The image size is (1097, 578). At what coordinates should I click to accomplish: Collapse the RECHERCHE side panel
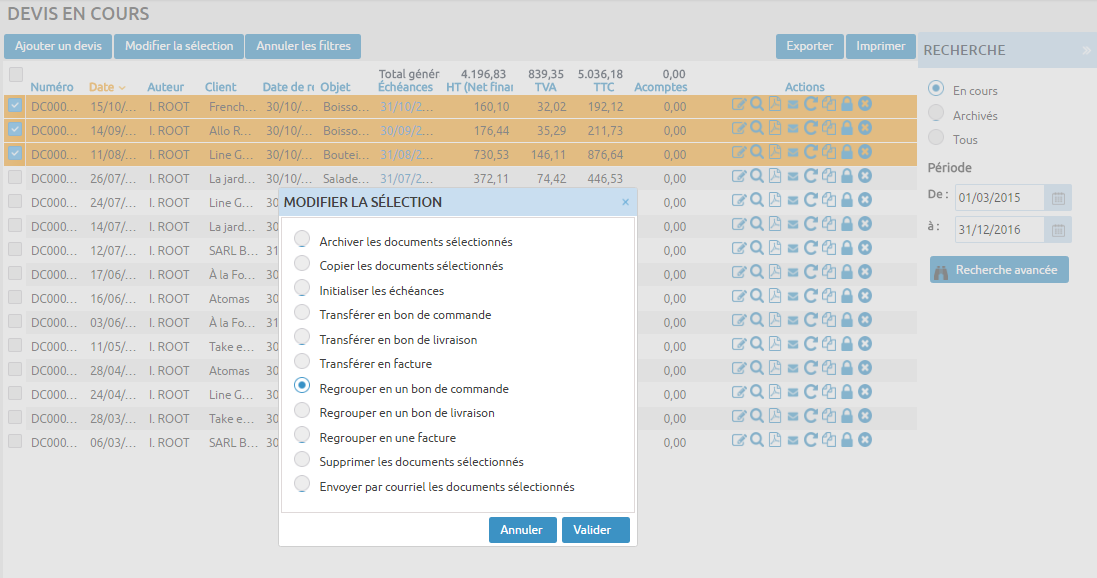[1087, 50]
